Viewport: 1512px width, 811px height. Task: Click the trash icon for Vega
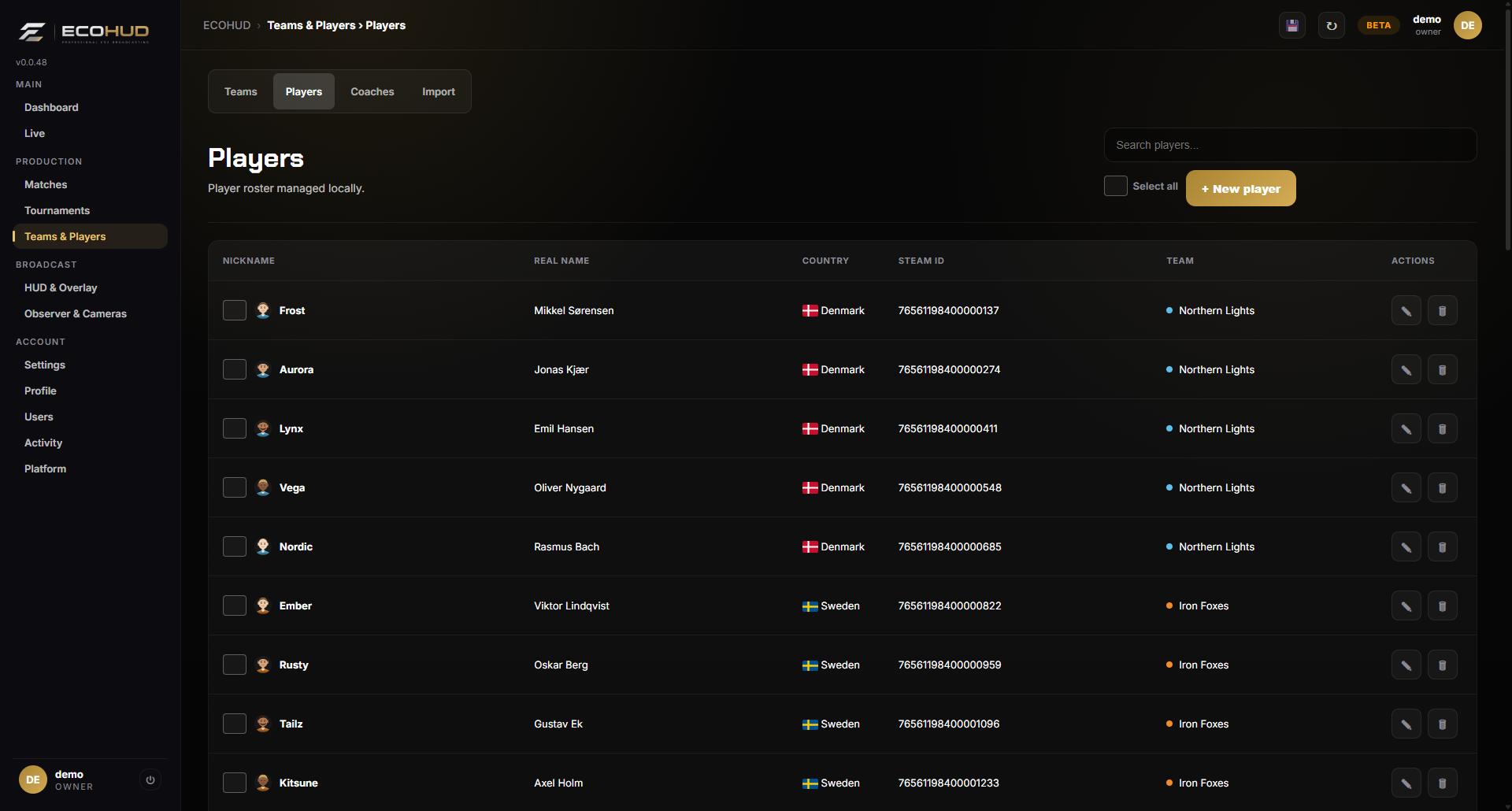(x=1442, y=487)
